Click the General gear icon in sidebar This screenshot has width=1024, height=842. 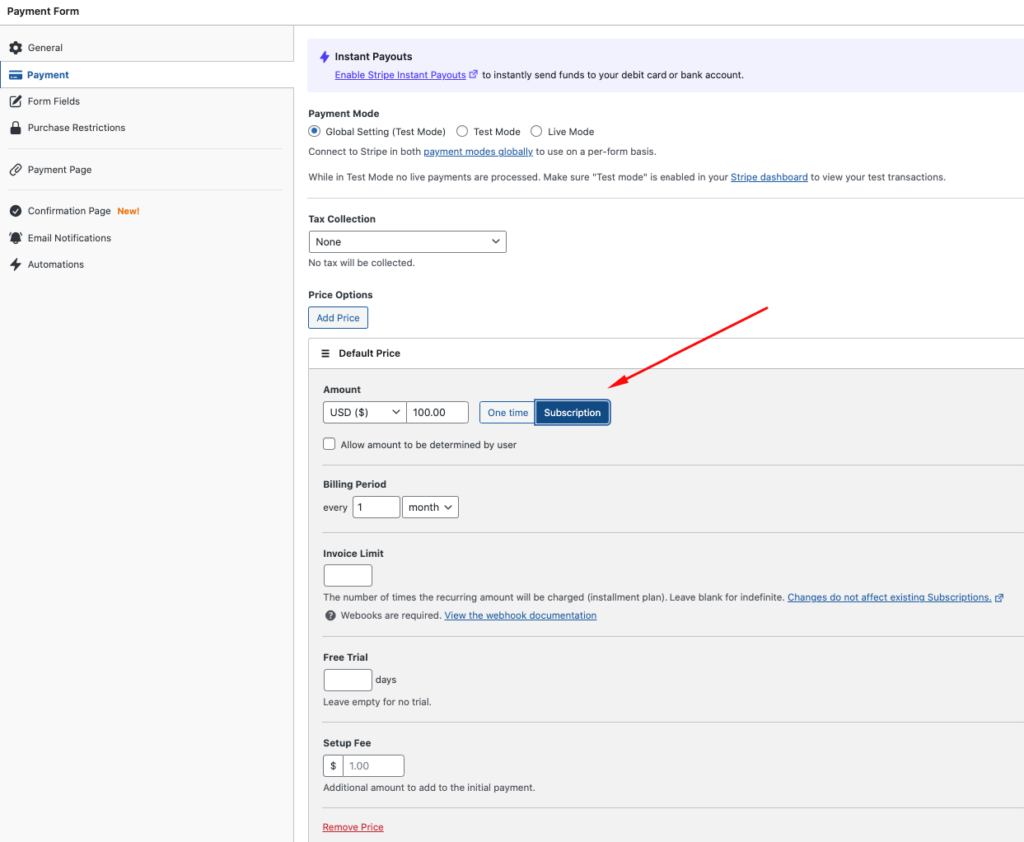click(15, 48)
